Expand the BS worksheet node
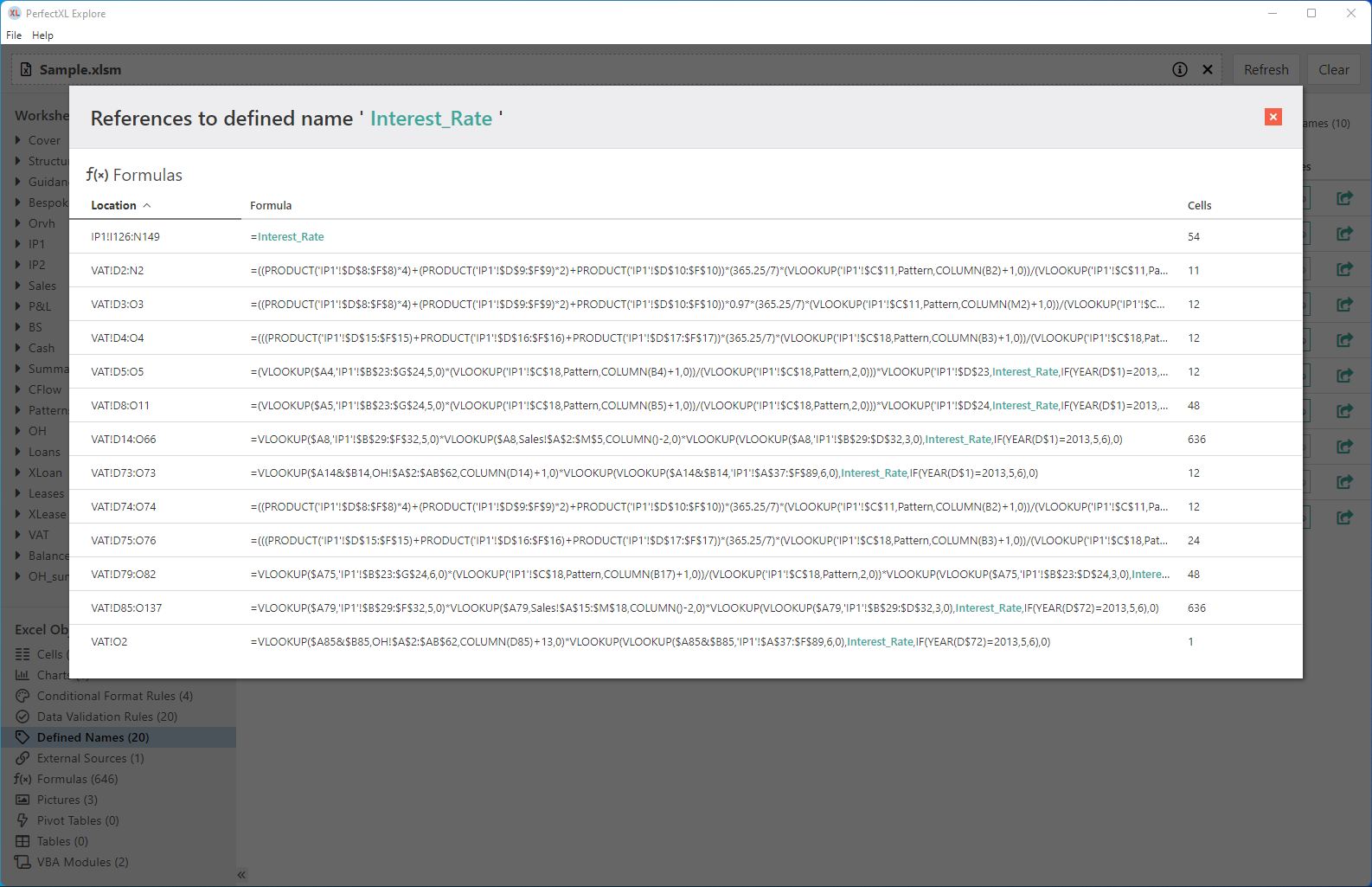Screen dimensions: 1372x887 tap(17, 326)
